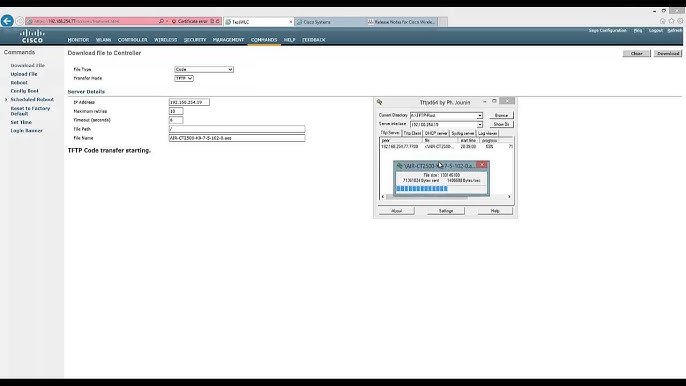Open the WIRELESS menu
The height and width of the screenshot is (386, 686).
coord(165,40)
